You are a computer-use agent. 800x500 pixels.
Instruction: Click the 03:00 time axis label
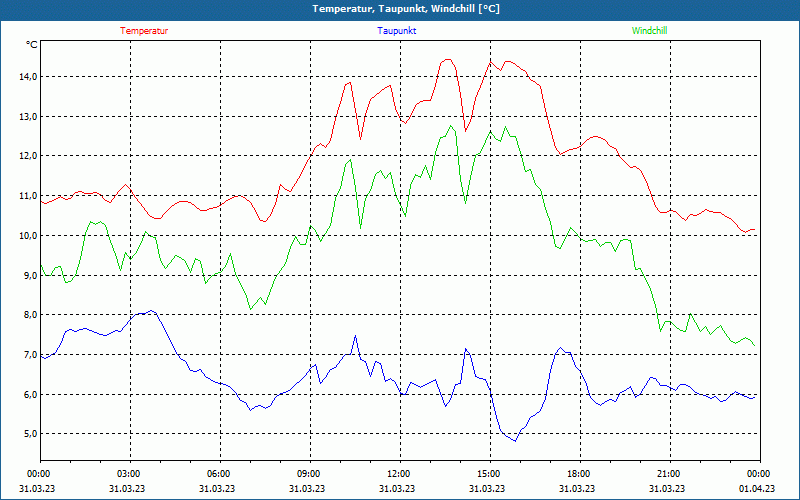pos(130,473)
